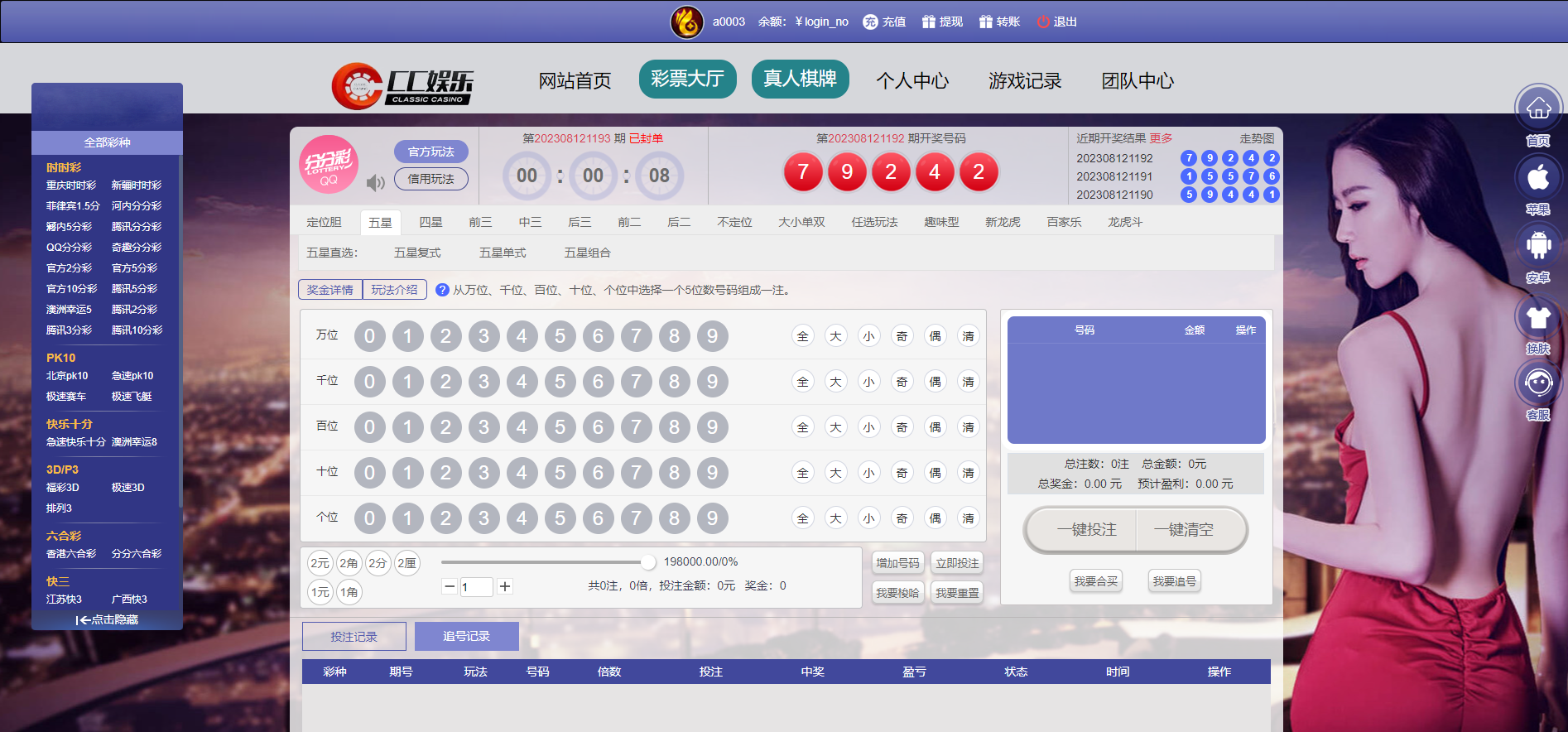Click the user avatar icon in top bar
The width and height of the screenshot is (1568, 732).
(686, 22)
